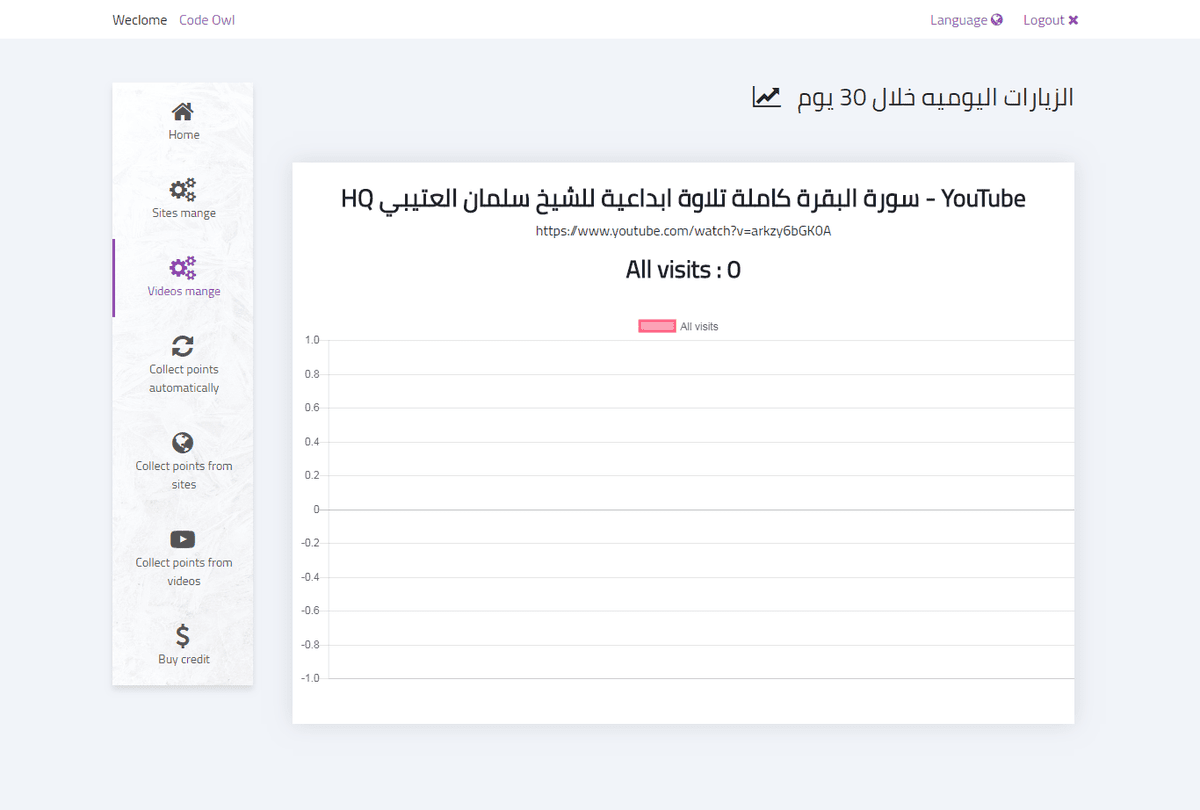Screen dimensions: 1200x810
Task: Click the Sites mange gears icon
Action: tap(183, 189)
